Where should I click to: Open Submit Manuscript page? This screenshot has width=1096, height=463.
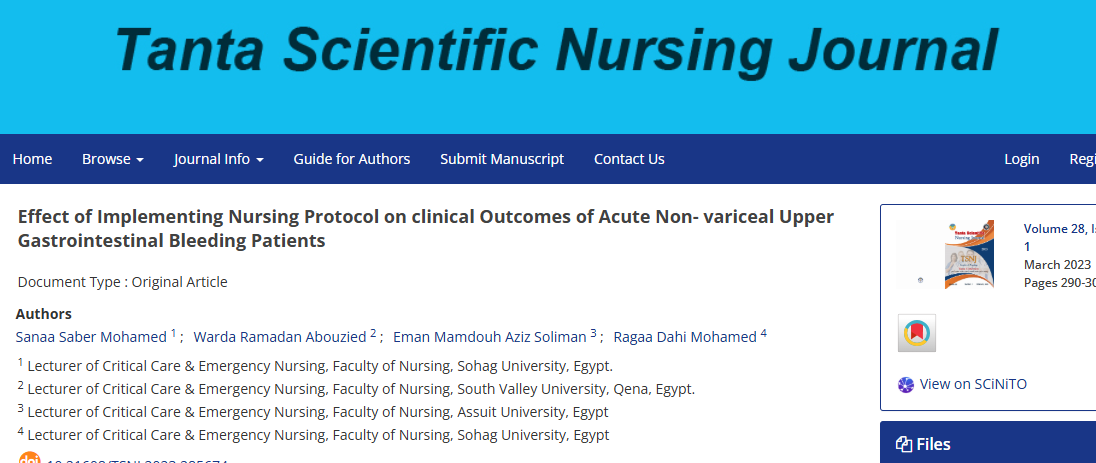[502, 159]
